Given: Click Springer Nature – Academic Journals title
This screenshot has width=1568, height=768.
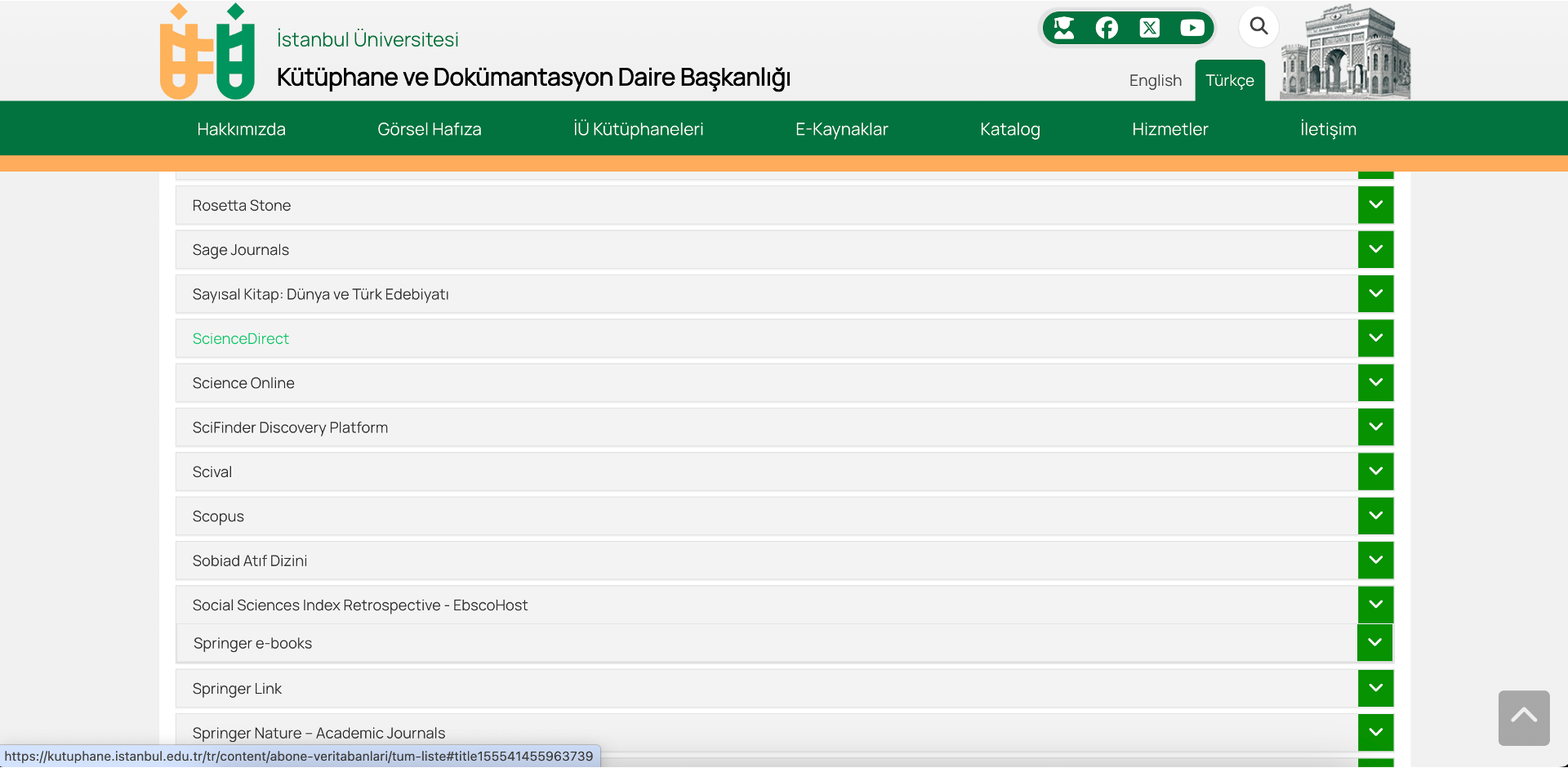Looking at the screenshot, I should (319, 733).
